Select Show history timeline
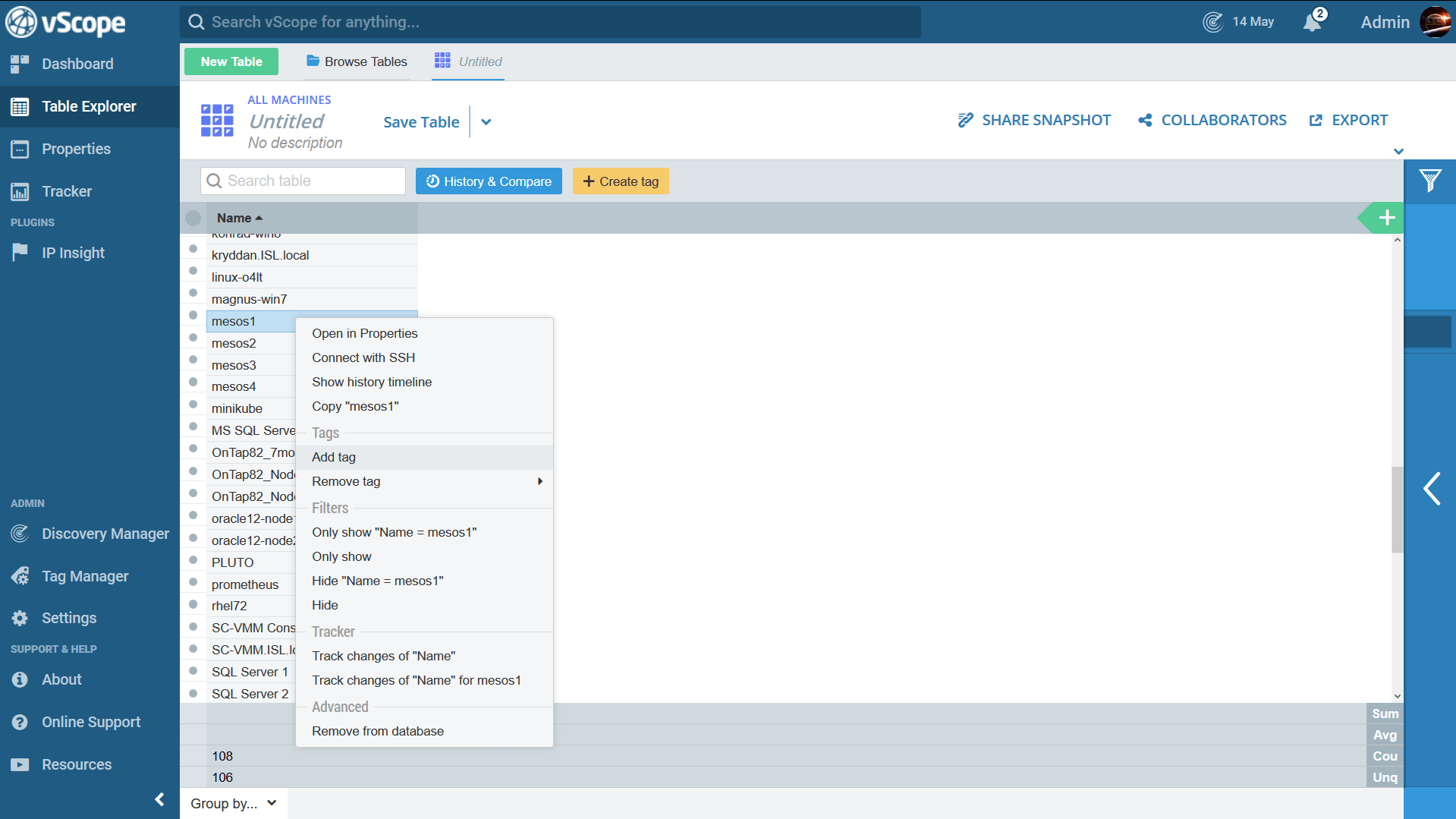1456x819 pixels. tap(424, 382)
